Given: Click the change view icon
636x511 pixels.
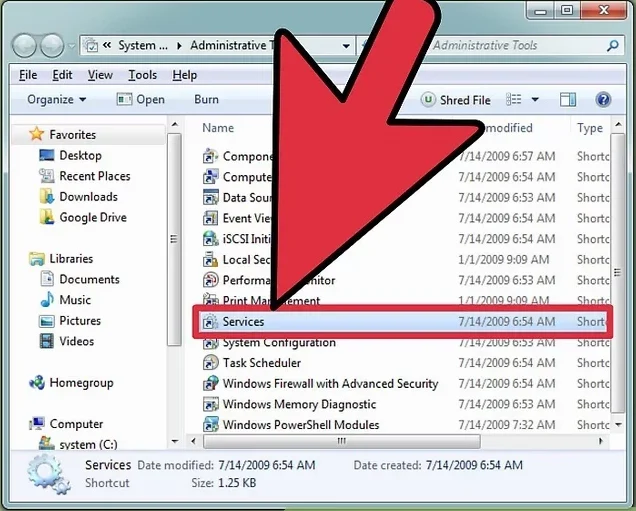Looking at the screenshot, I should coord(514,99).
